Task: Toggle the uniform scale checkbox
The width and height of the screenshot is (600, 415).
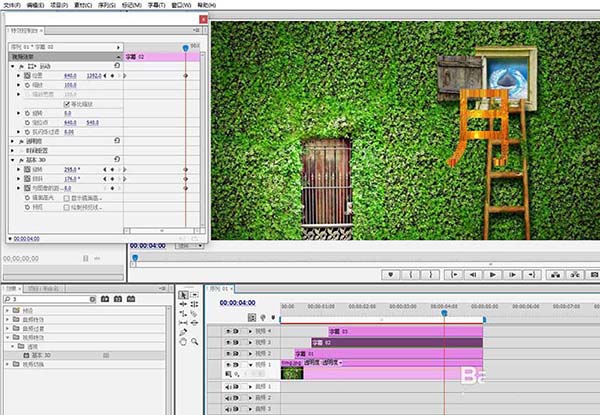Action: tap(67, 104)
